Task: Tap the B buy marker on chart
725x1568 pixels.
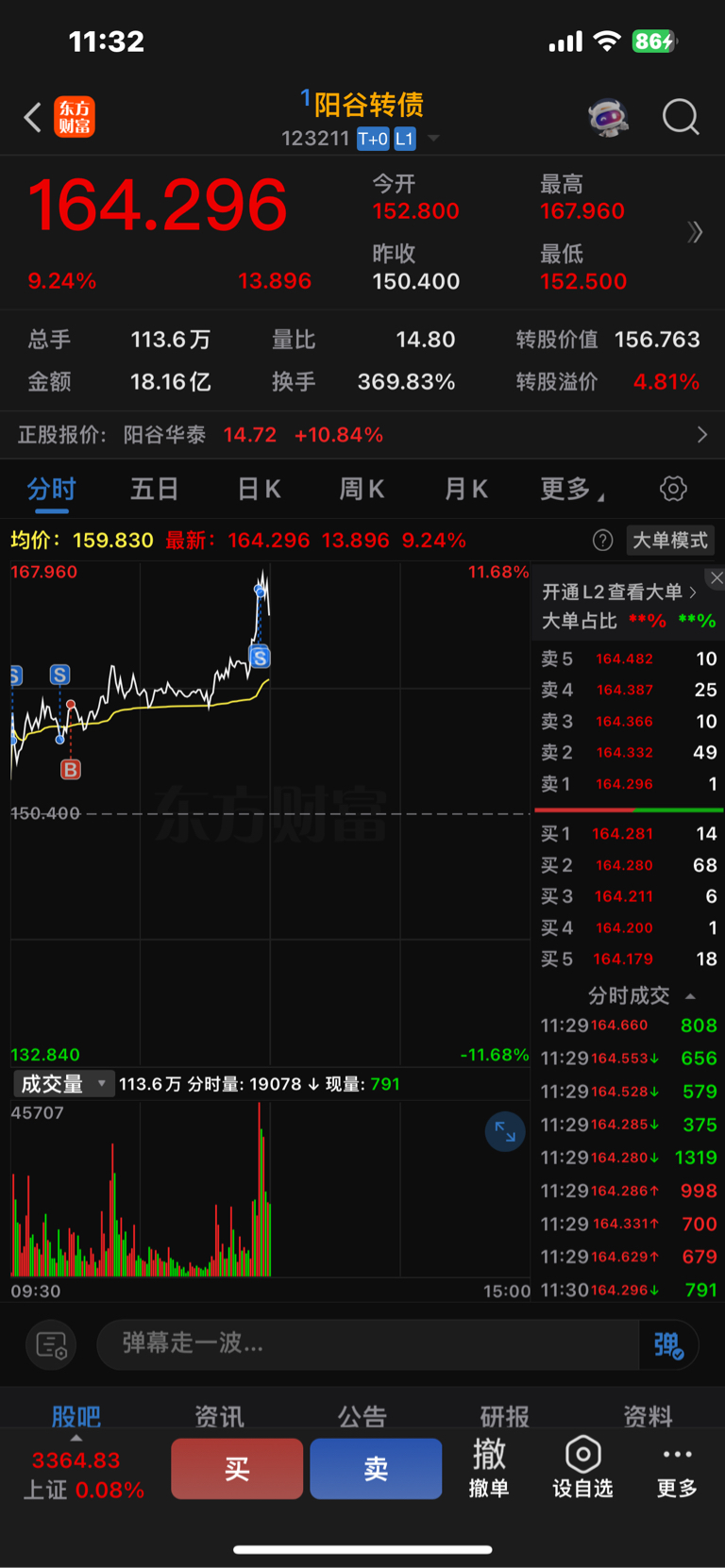Action: click(71, 770)
